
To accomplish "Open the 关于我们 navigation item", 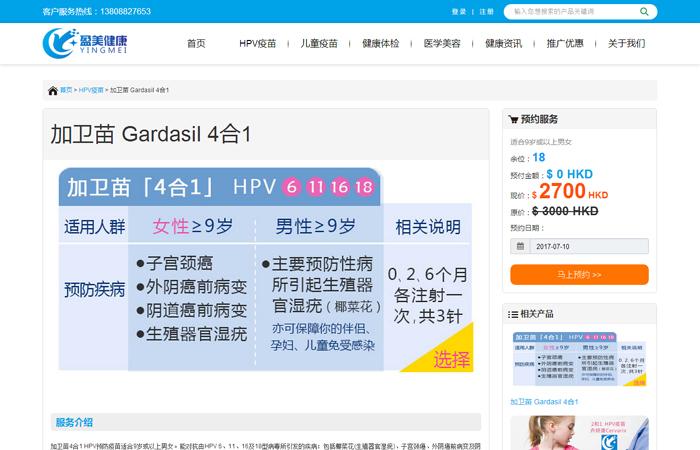I will (626, 43).
